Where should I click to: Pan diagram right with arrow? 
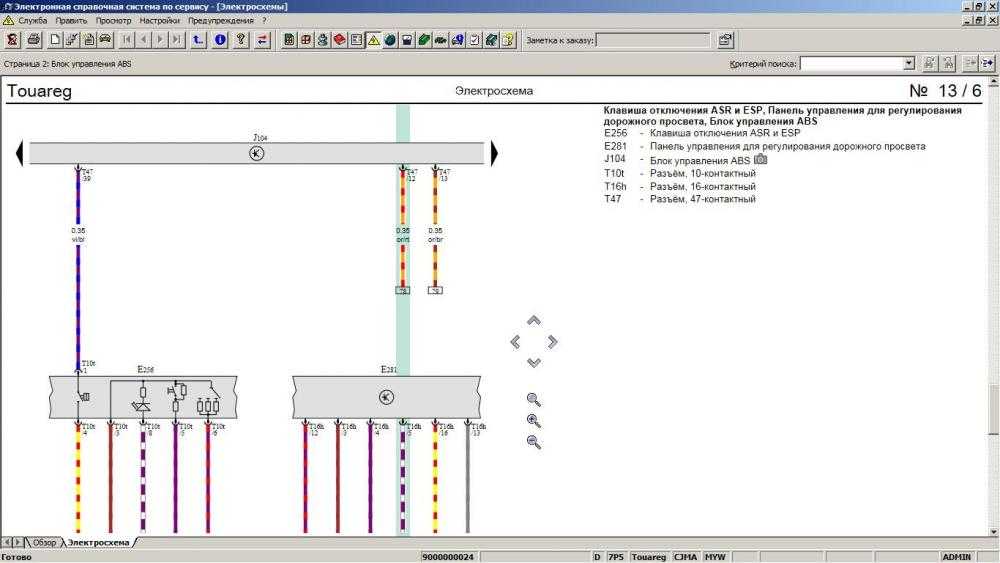(552, 342)
